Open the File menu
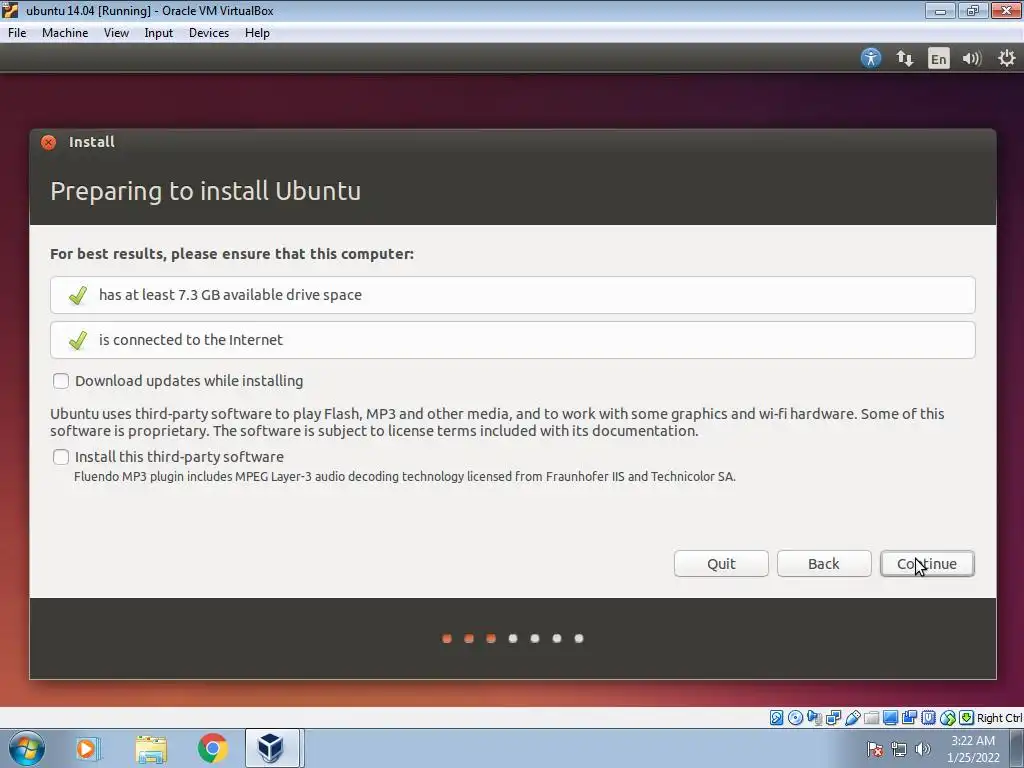This screenshot has height=768, width=1024. 17,33
